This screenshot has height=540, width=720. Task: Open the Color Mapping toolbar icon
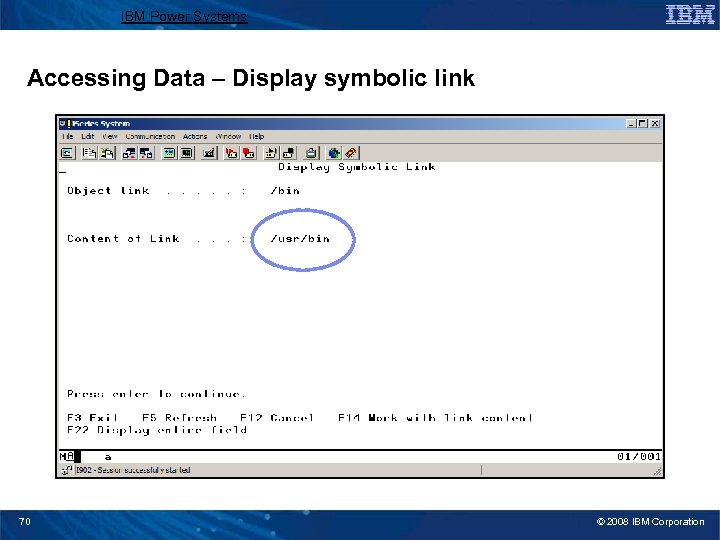186,153
